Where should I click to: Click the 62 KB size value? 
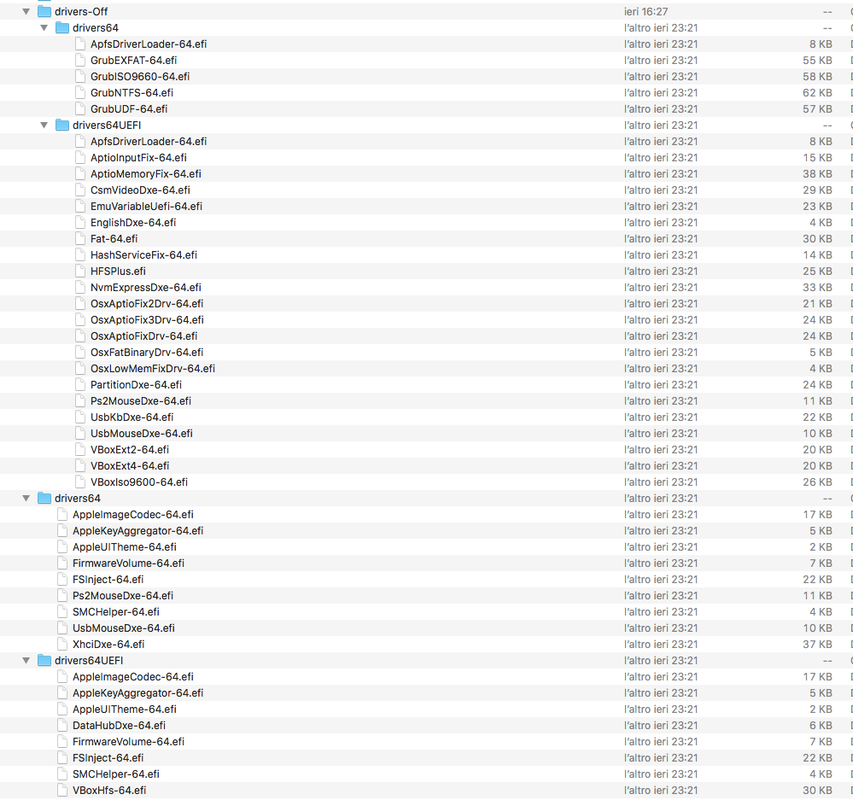pyautogui.click(x=817, y=92)
